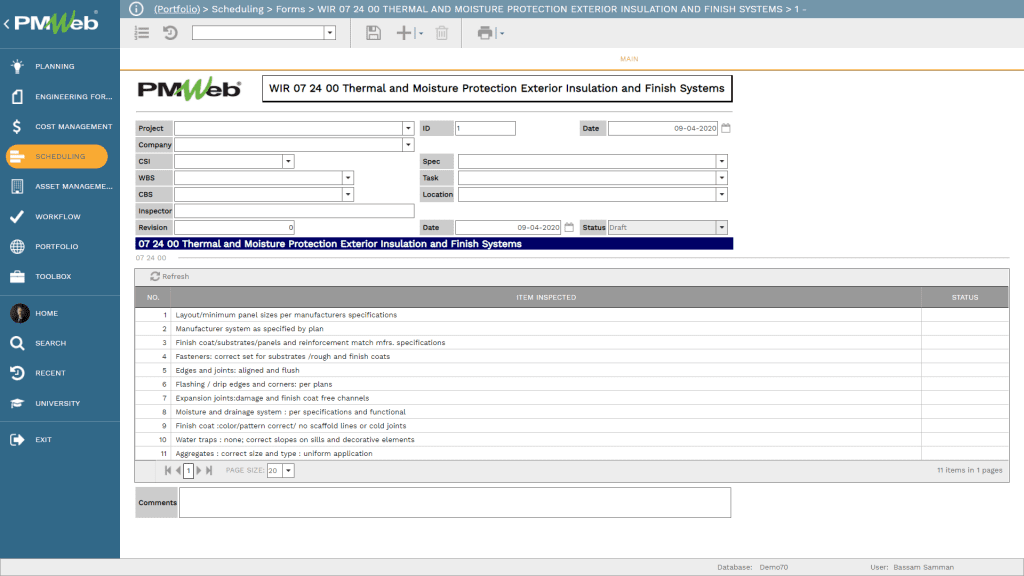Image resolution: width=1024 pixels, height=576 pixels.
Task: Select the Scheduling item in the sidebar
Action: pos(60,156)
